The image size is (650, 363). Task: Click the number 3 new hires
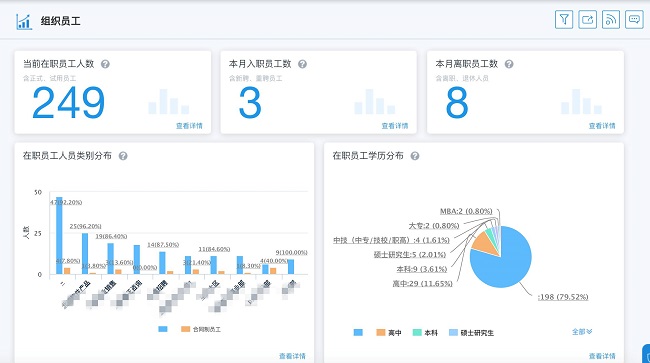click(x=250, y=103)
